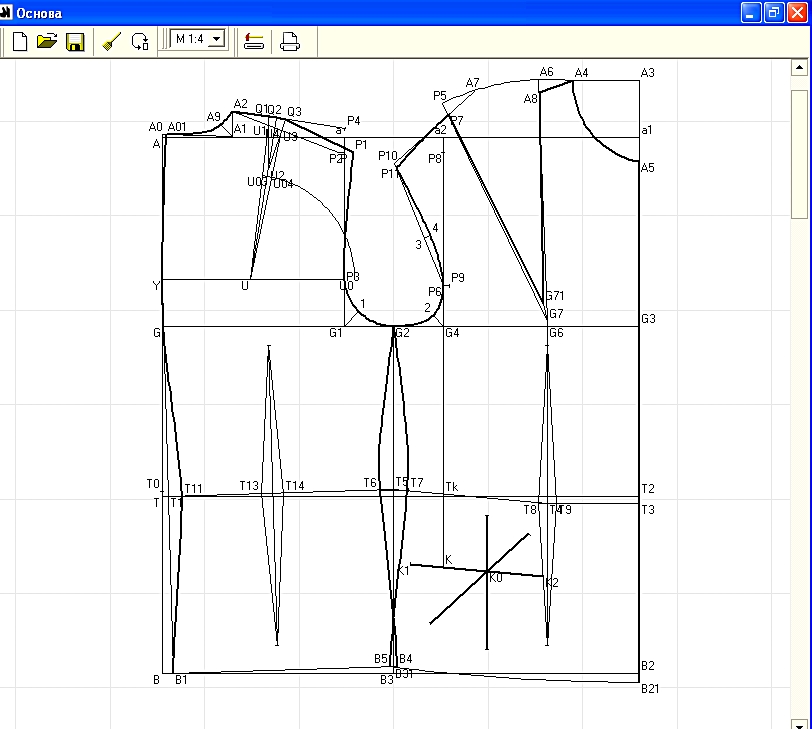Create a new blank pattern document
This screenshot has height=729, width=812.
coord(20,41)
